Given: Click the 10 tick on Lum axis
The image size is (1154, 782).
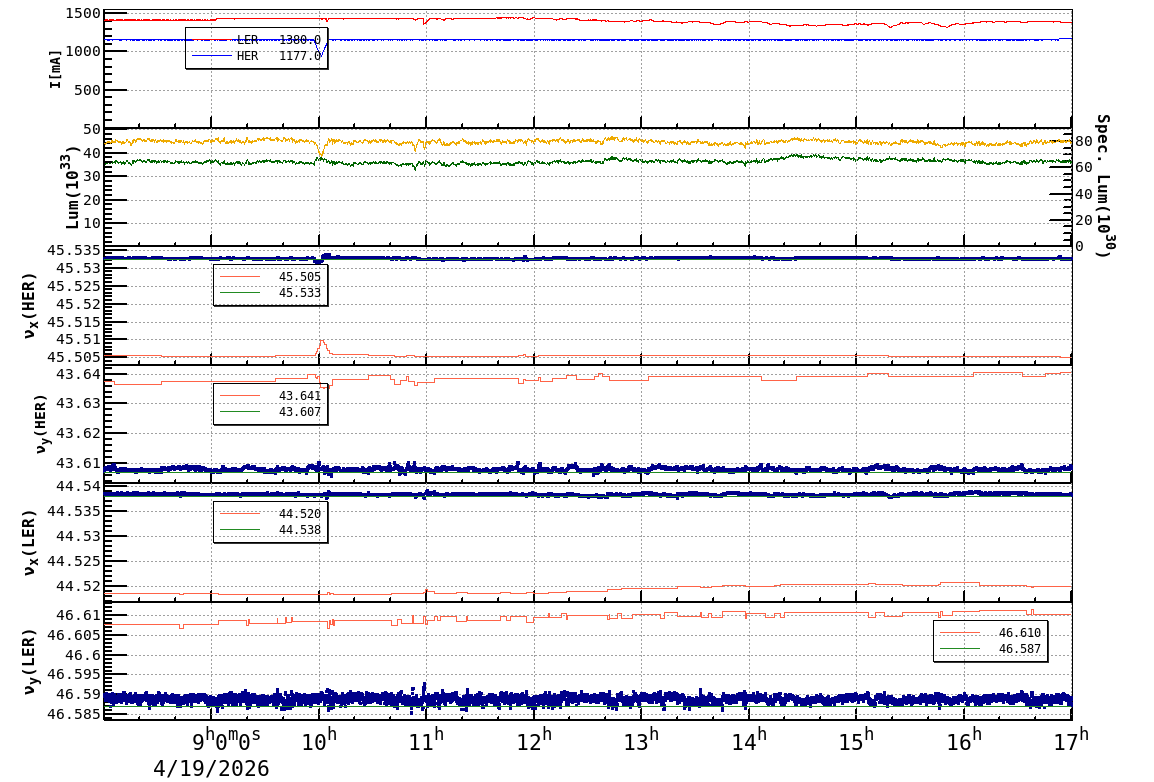Looking at the screenshot, I should point(92,223).
